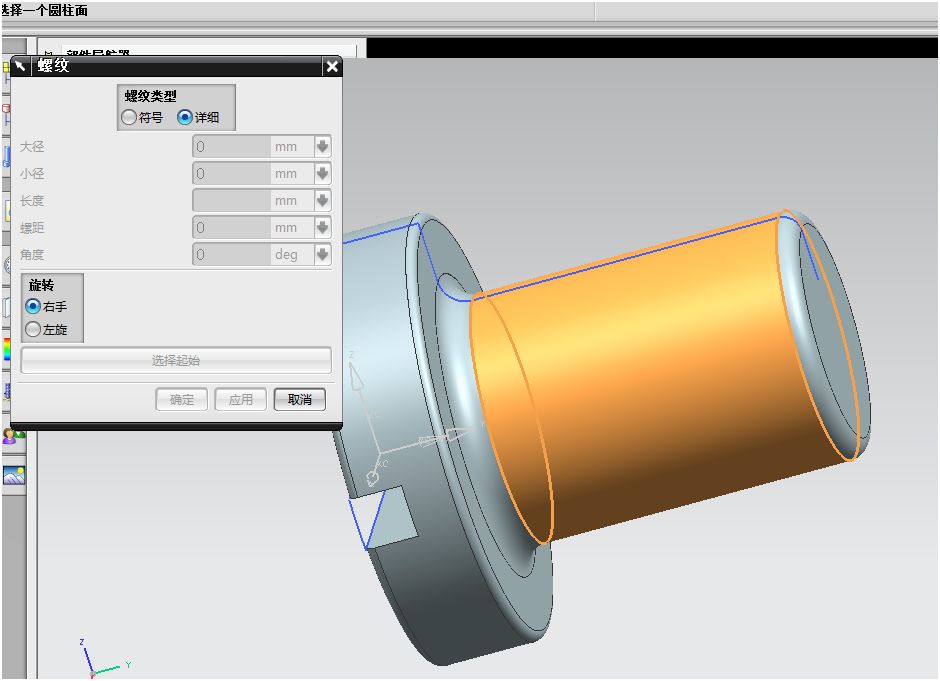
Task: Open the landscape picture icon in sidebar
Action: [x=14, y=475]
